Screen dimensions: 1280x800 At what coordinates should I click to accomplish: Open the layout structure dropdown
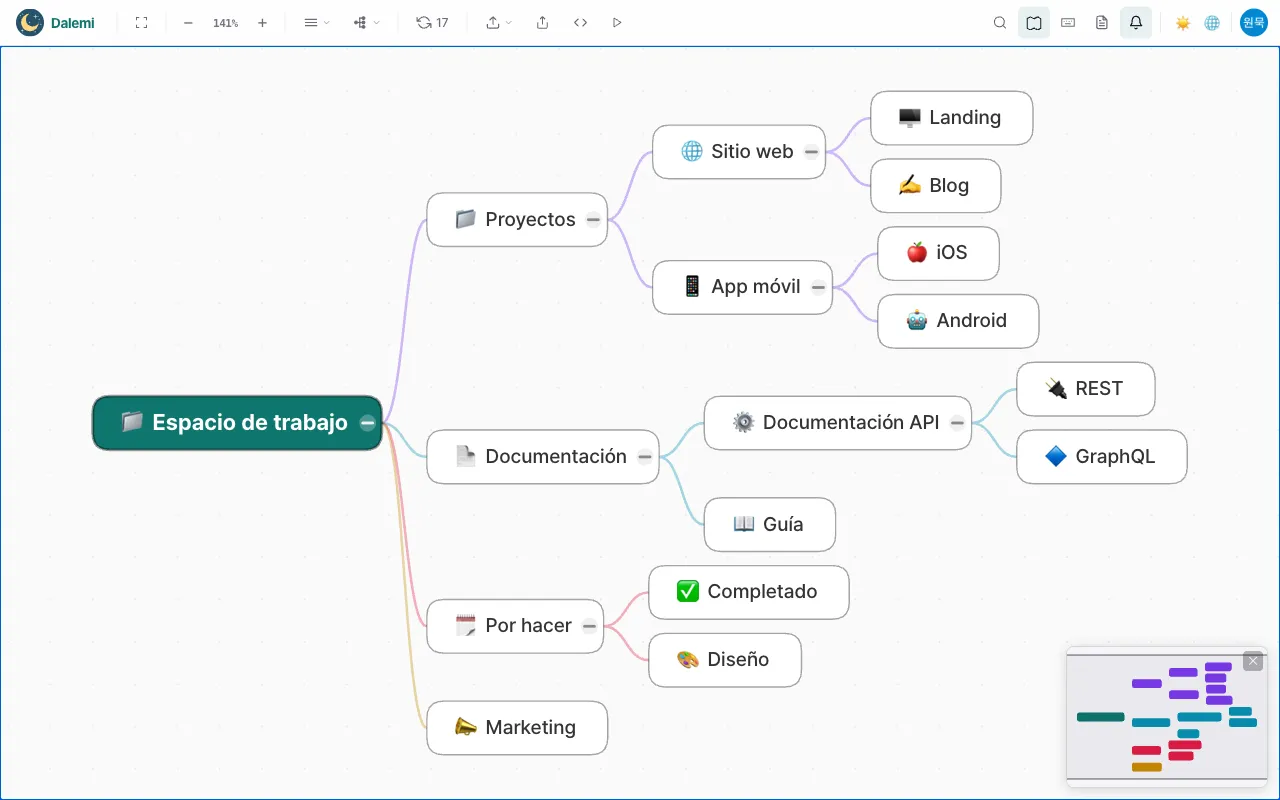coord(366,22)
